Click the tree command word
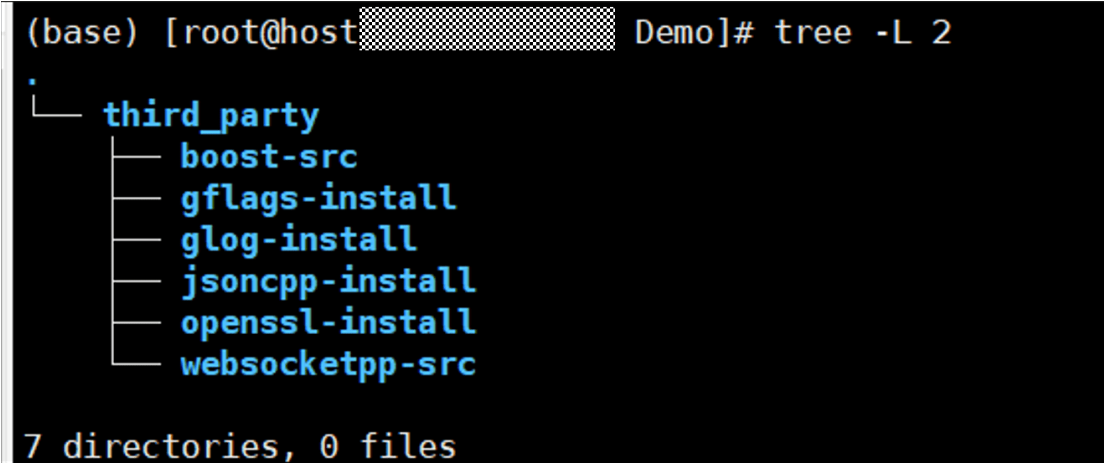This screenshot has height=464, width=1104. point(812,33)
